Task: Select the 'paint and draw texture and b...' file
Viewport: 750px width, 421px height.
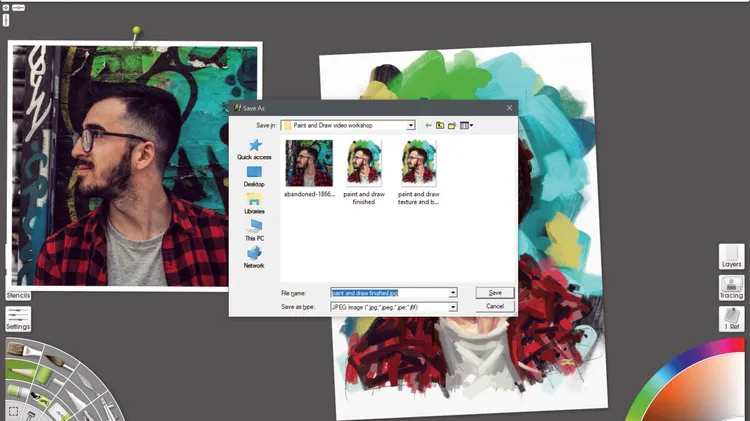Action: (419, 172)
